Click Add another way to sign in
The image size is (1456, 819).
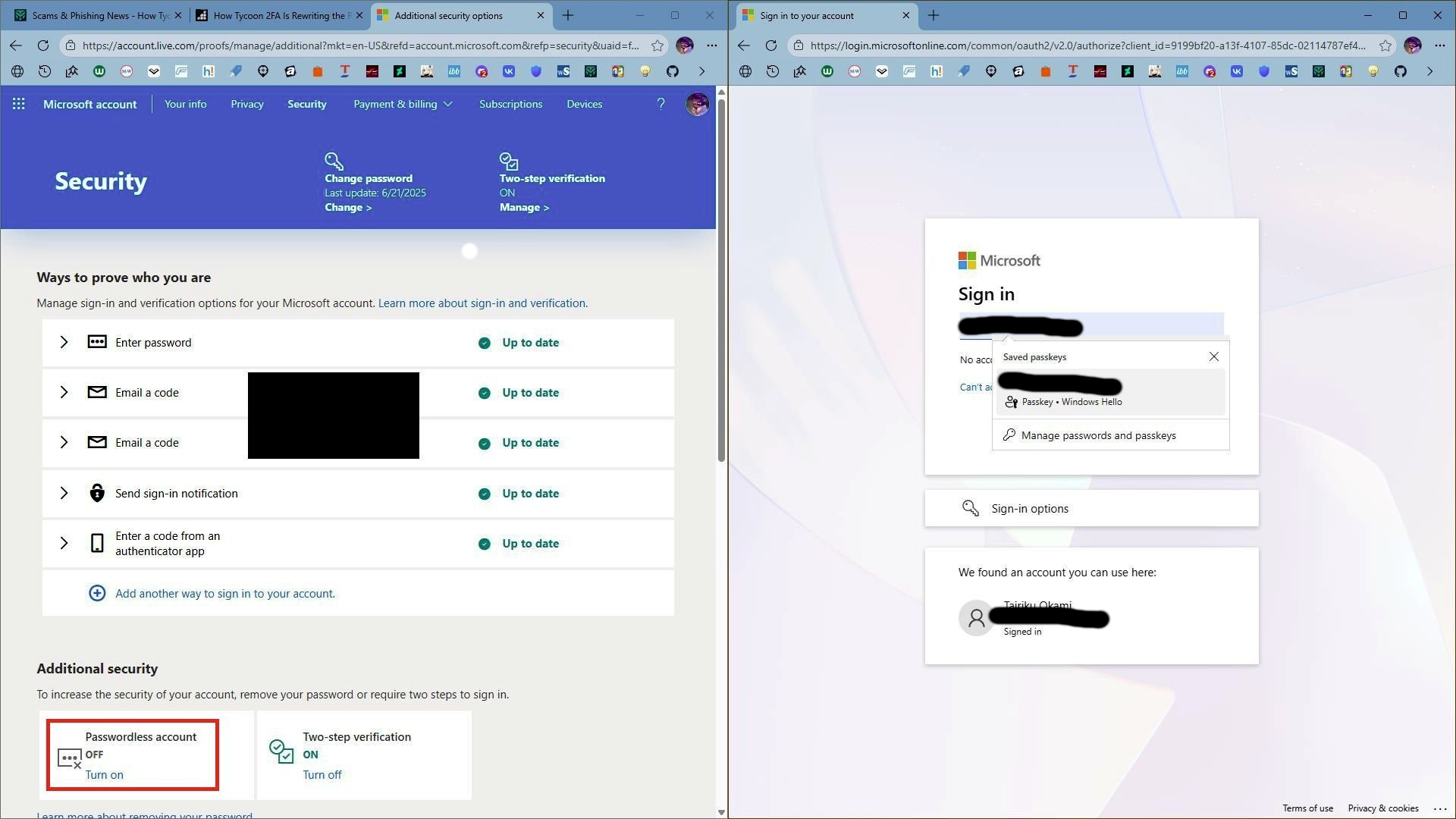pyautogui.click(x=225, y=593)
